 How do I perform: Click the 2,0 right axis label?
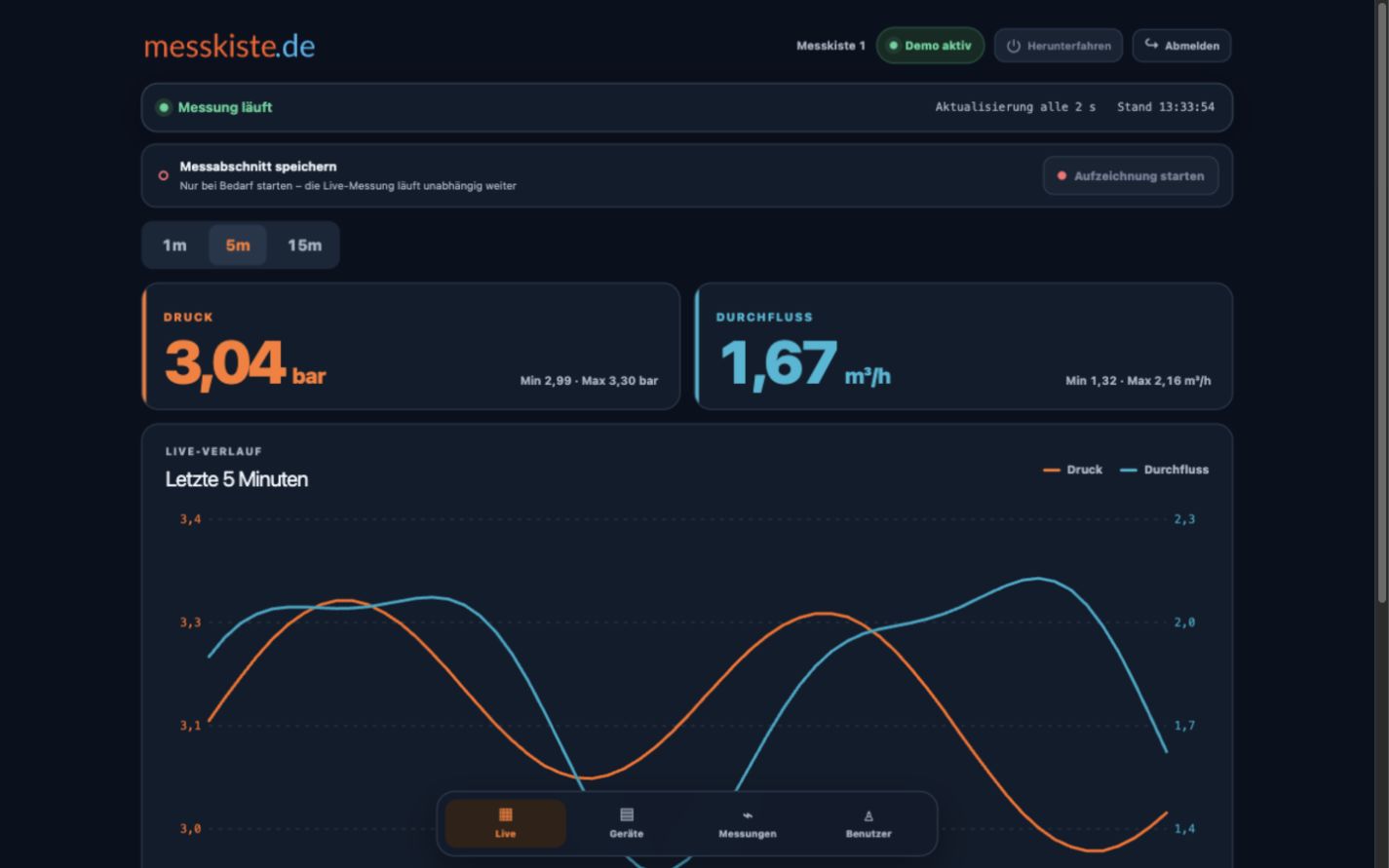pyautogui.click(x=1184, y=623)
